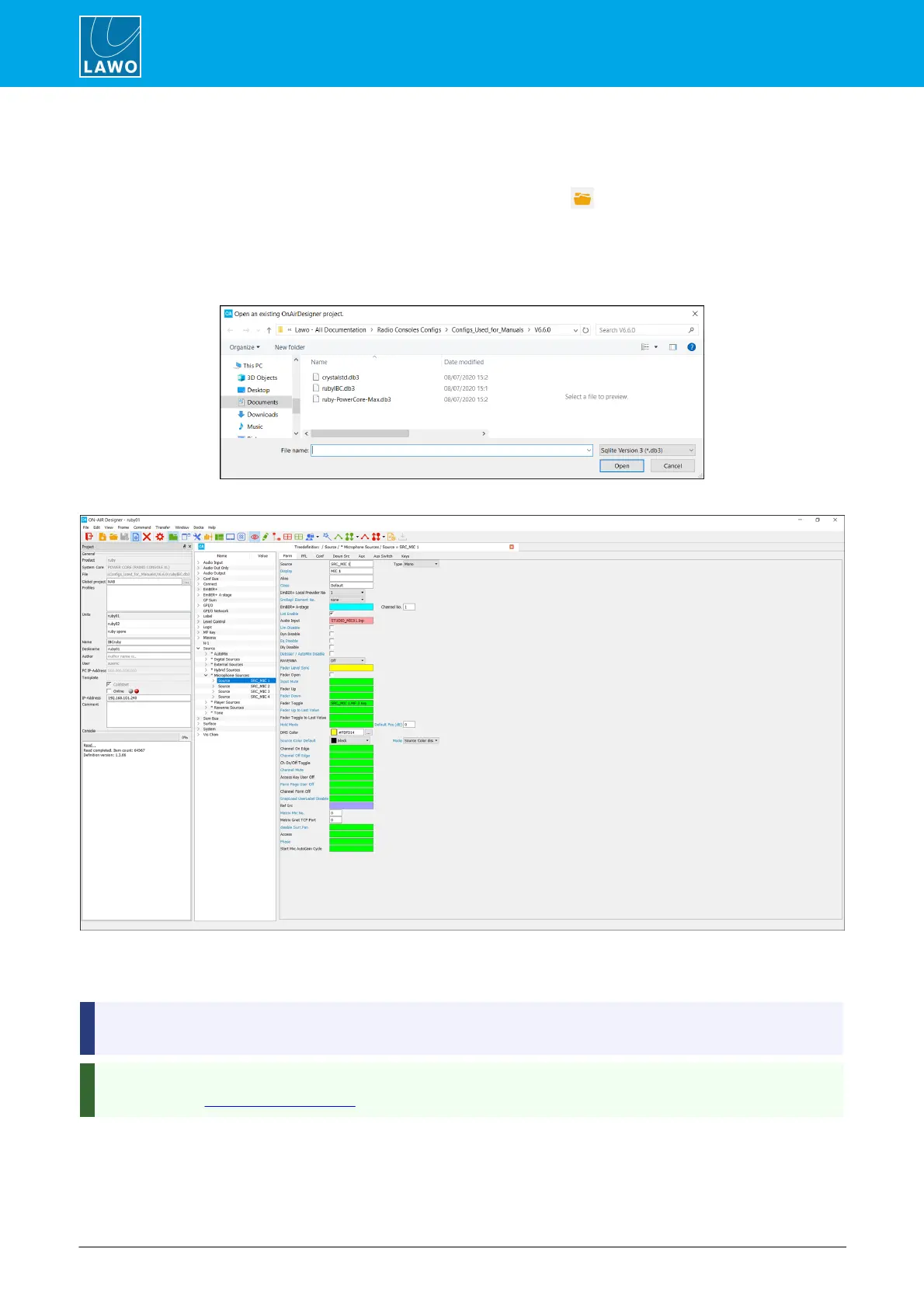Click Search V6.6.0 box in dialog

(x=646, y=330)
